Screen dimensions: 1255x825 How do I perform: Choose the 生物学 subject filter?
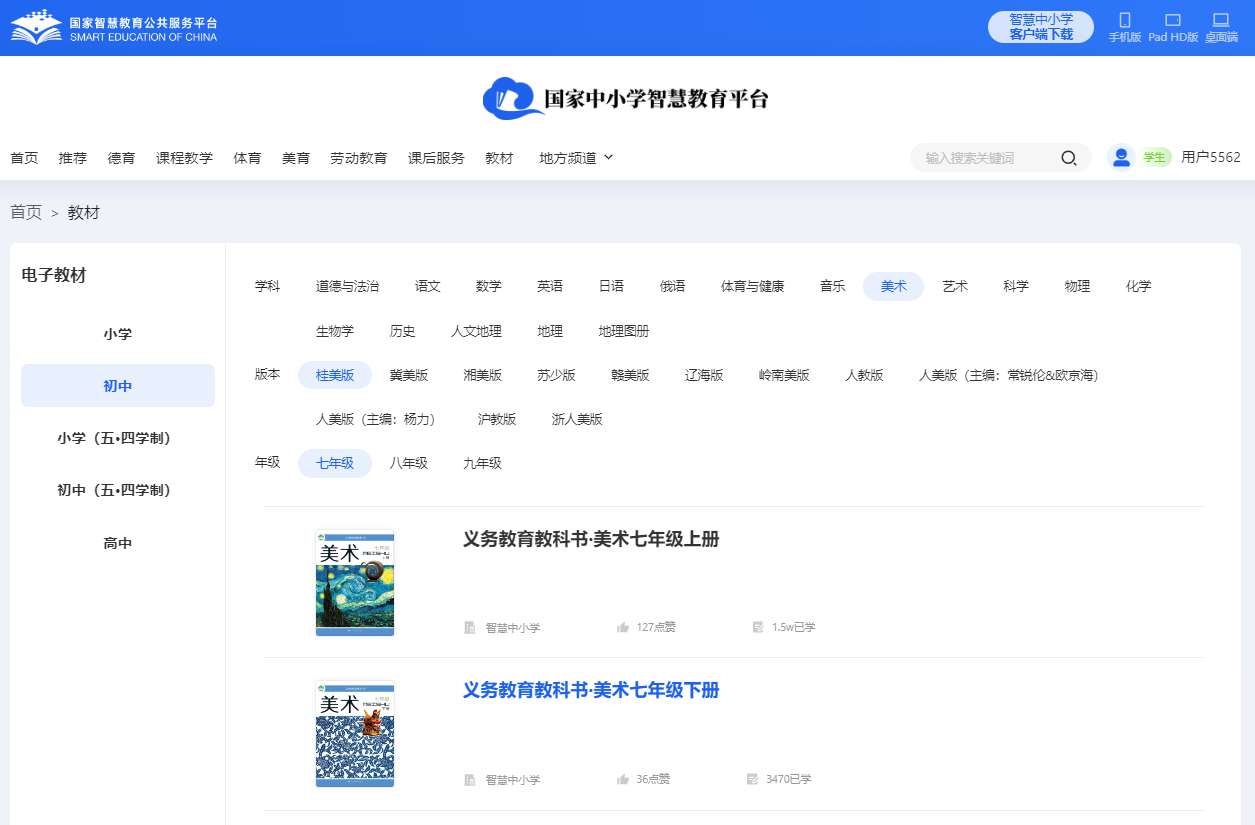pyautogui.click(x=335, y=331)
